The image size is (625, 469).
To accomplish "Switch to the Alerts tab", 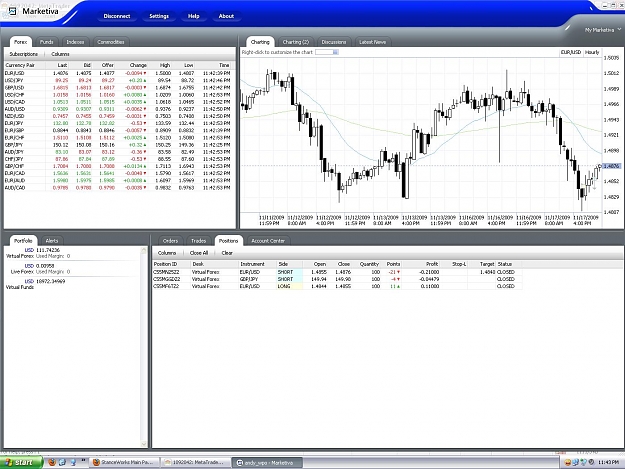I will 52,241.
